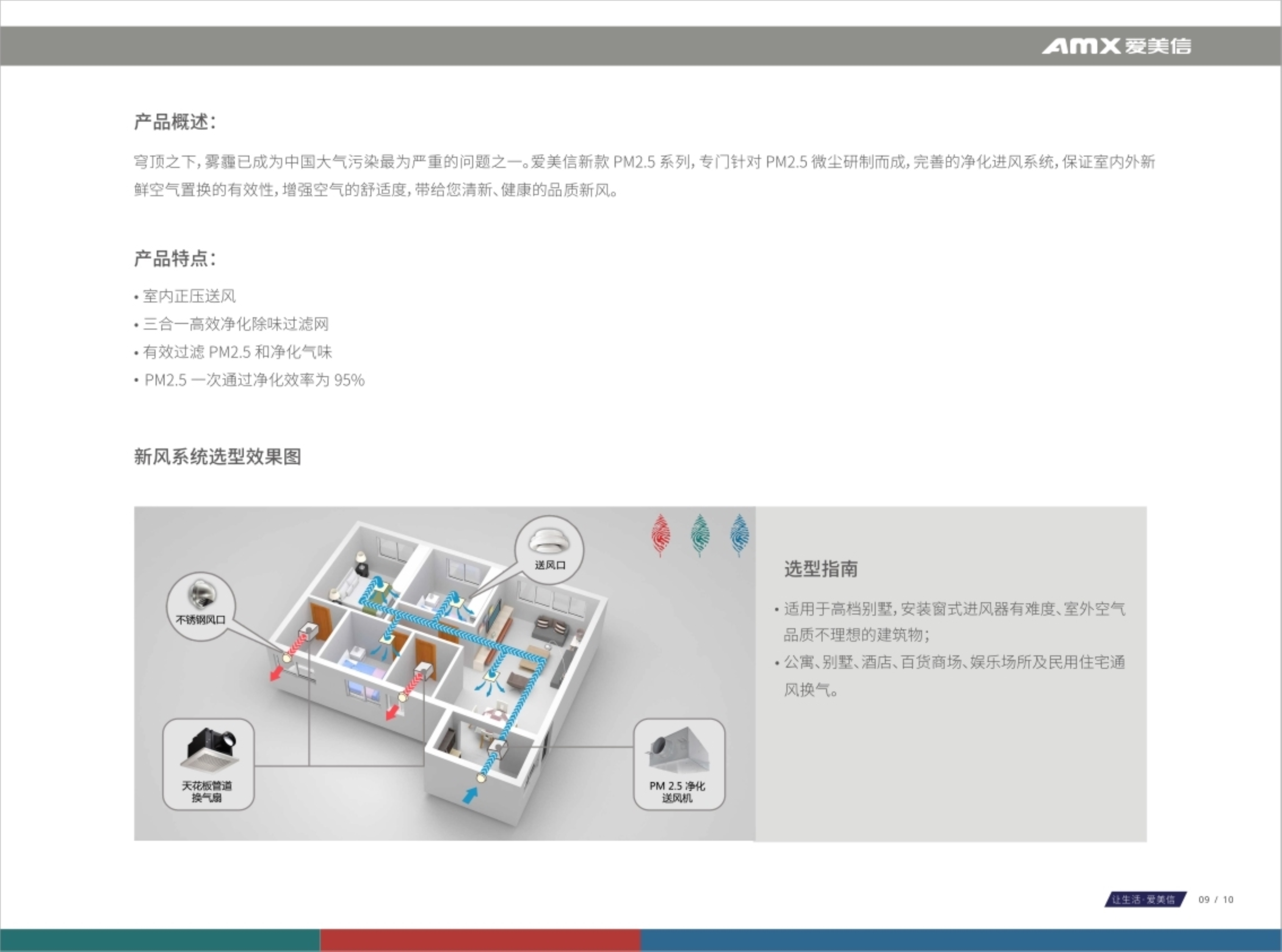Click the 天花板管道换气扇 ceiling fan box
This screenshot has width=1282, height=952.
pos(208,764)
